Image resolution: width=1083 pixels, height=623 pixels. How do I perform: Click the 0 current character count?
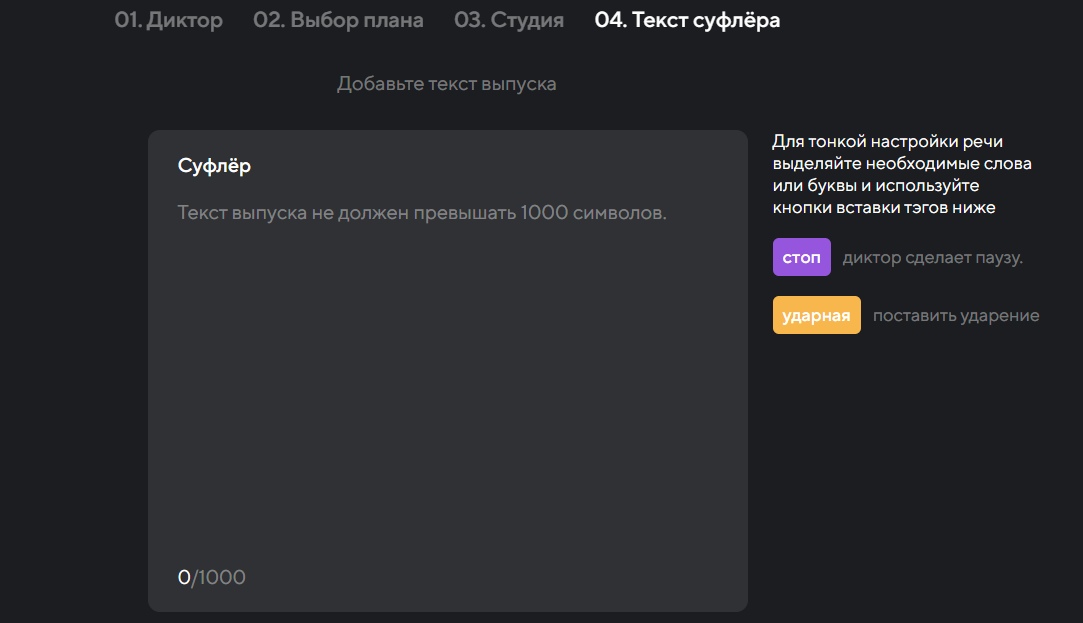184,577
